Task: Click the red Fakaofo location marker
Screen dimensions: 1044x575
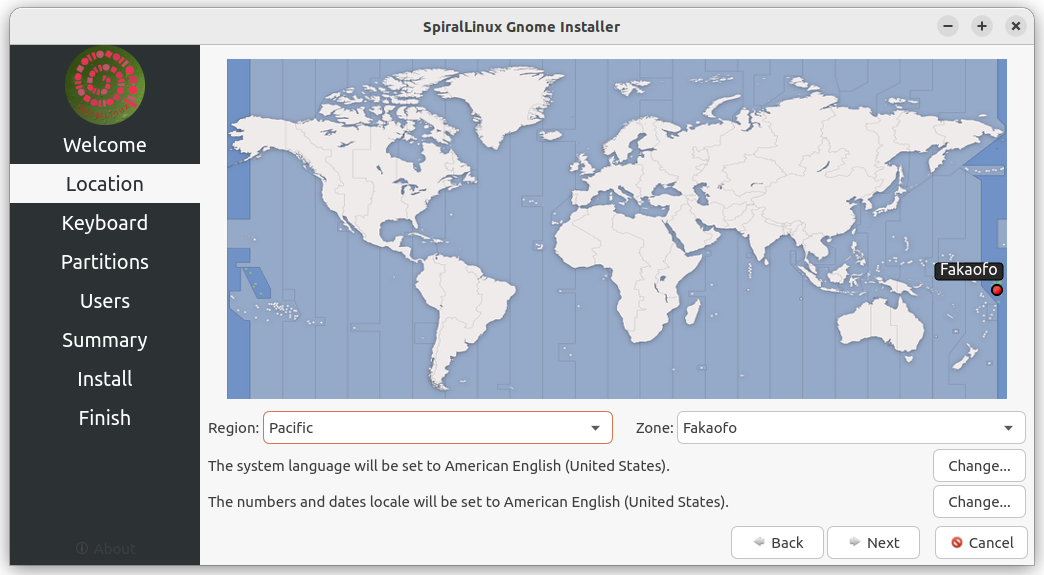Action: pyautogui.click(x=997, y=290)
